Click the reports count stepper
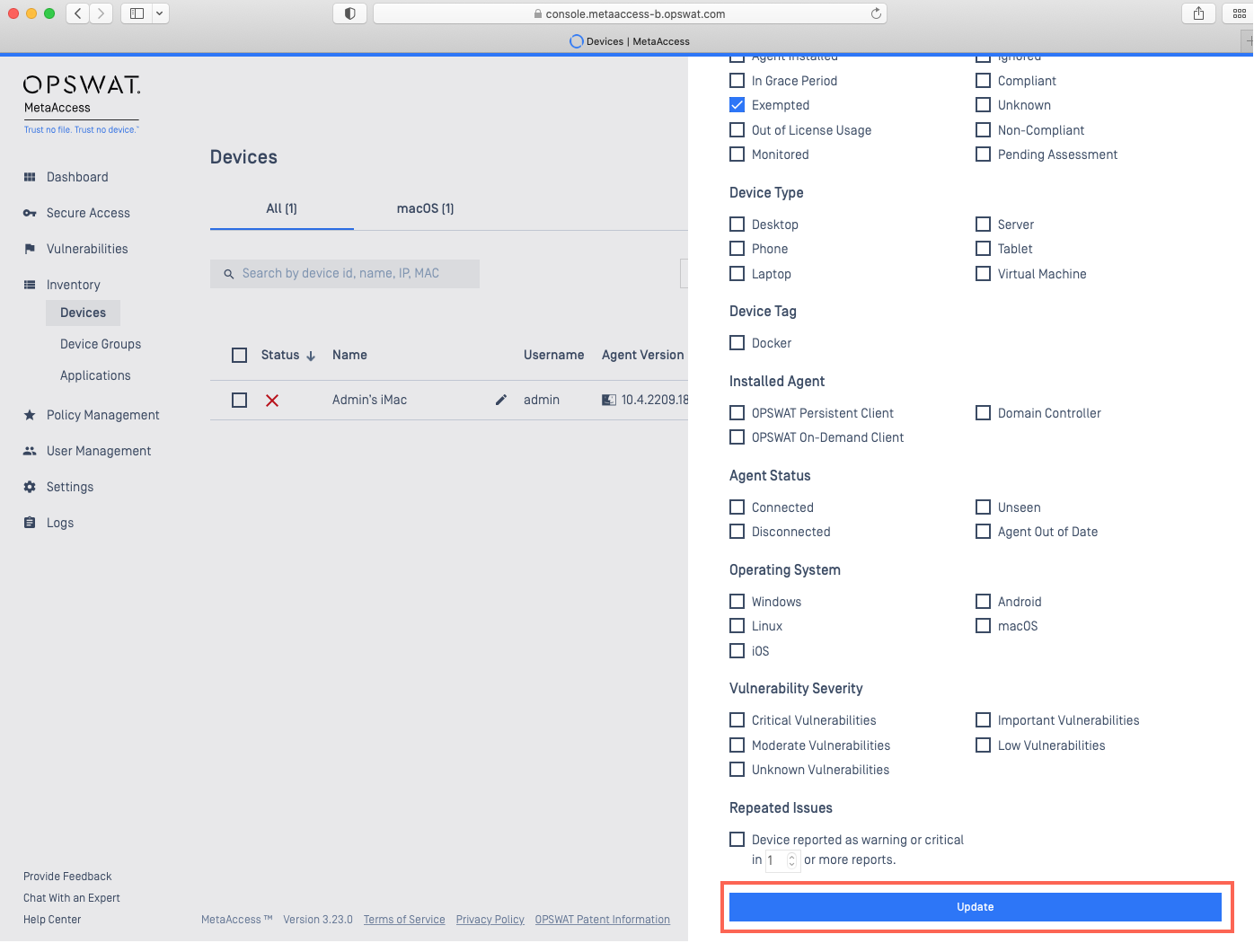This screenshot has width=1254, height=952. click(x=791, y=860)
